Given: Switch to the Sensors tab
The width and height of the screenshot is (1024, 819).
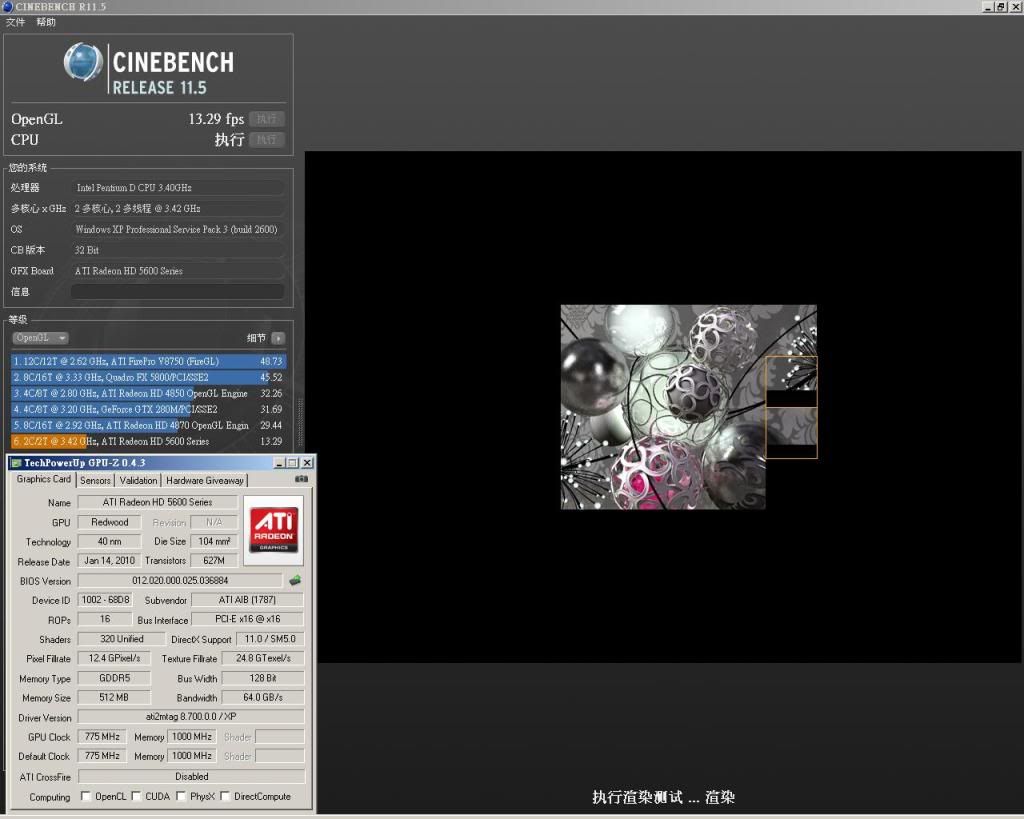Looking at the screenshot, I should click(x=95, y=480).
